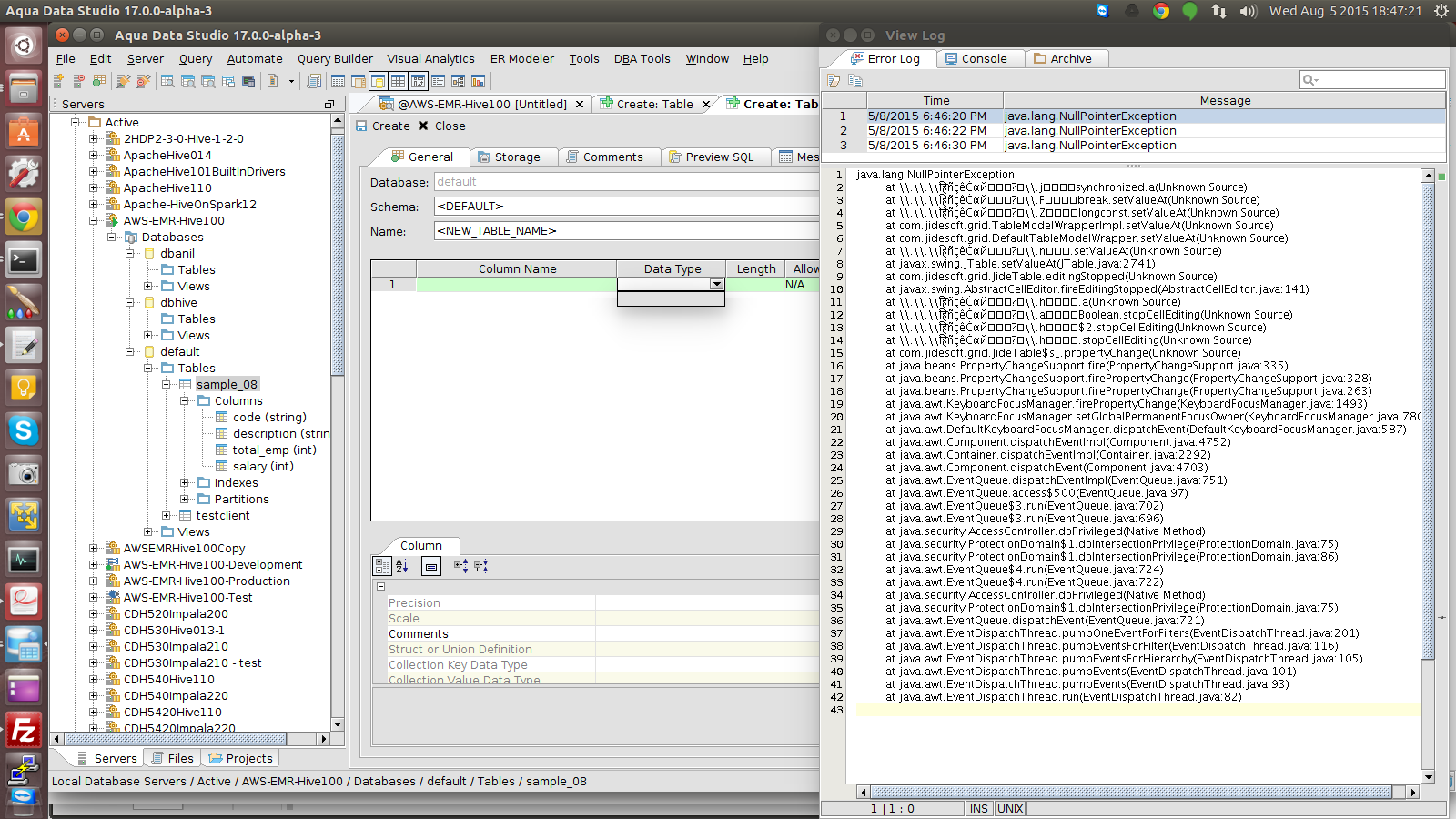Click the disconnect server plug icon
Viewport: 1456px width, 819px height.
(143, 81)
